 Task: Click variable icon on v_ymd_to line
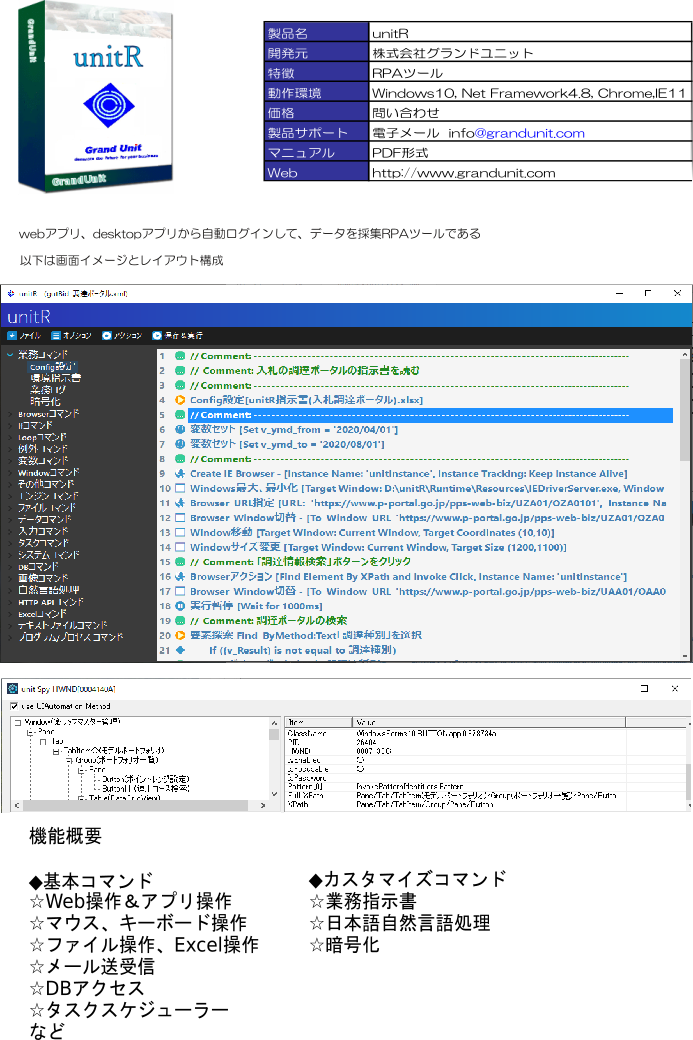180,444
